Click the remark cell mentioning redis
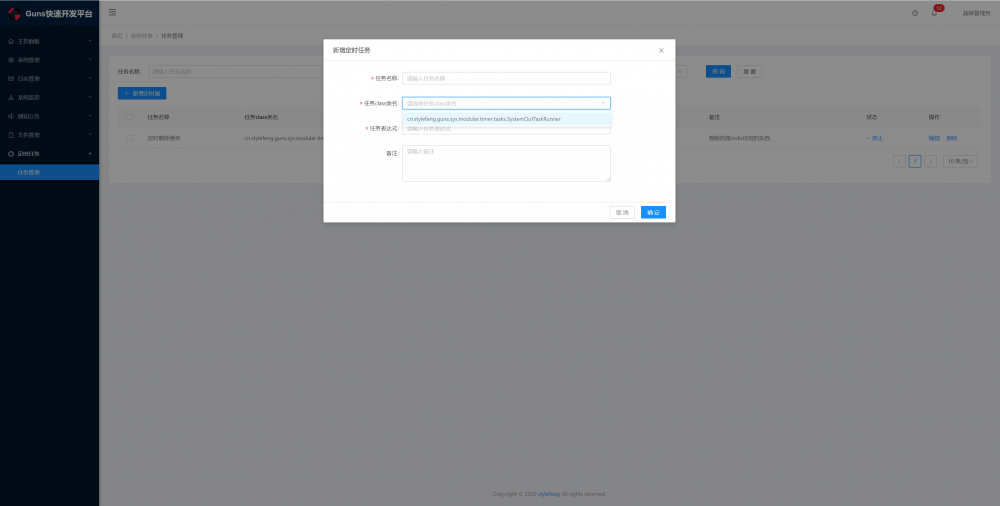Viewport: 1000px width, 506px height. click(x=739, y=138)
